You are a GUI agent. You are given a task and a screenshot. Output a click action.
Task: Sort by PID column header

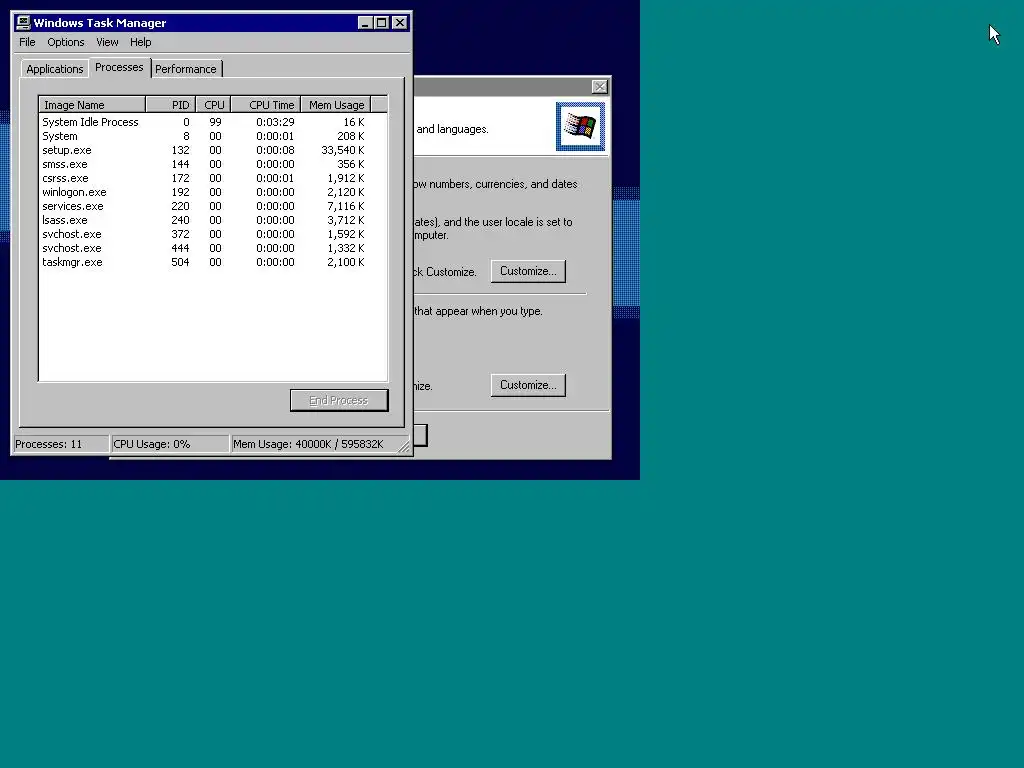tap(171, 105)
